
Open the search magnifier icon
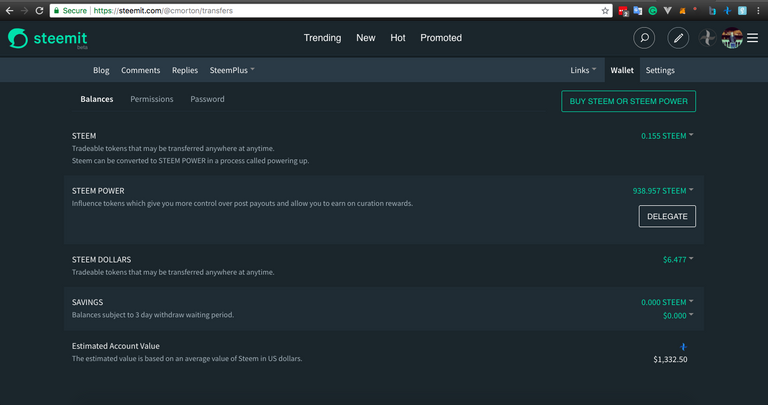pyautogui.click(x=645, y=38)
